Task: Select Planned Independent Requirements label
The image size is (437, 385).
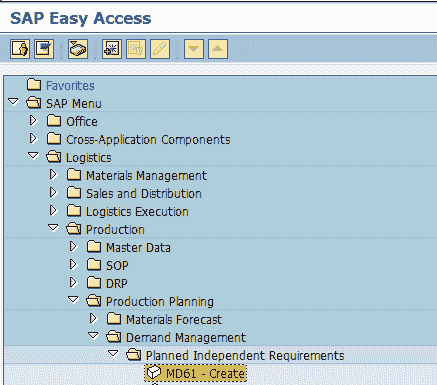Action: click(245, 356)
